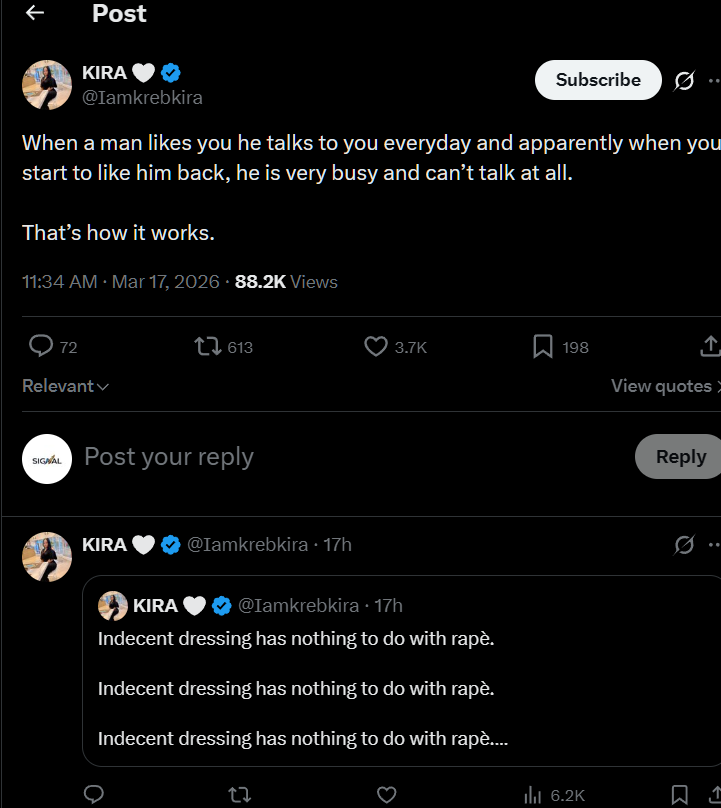
Task: Comment on the lower reply post
Action: pyautogui.click(x=94, y=794)
